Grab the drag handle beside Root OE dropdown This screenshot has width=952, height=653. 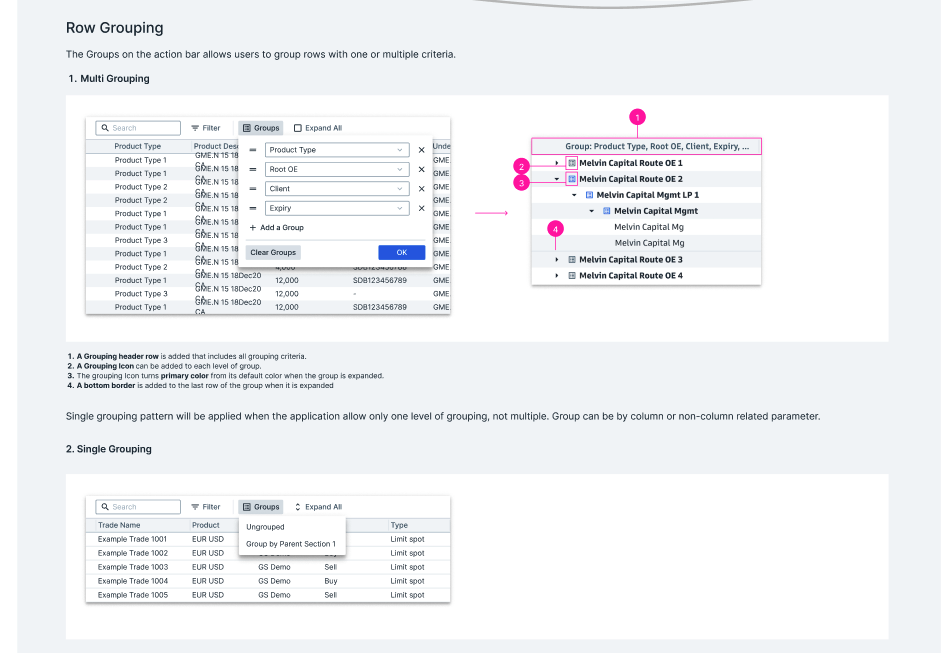(253, 169)
